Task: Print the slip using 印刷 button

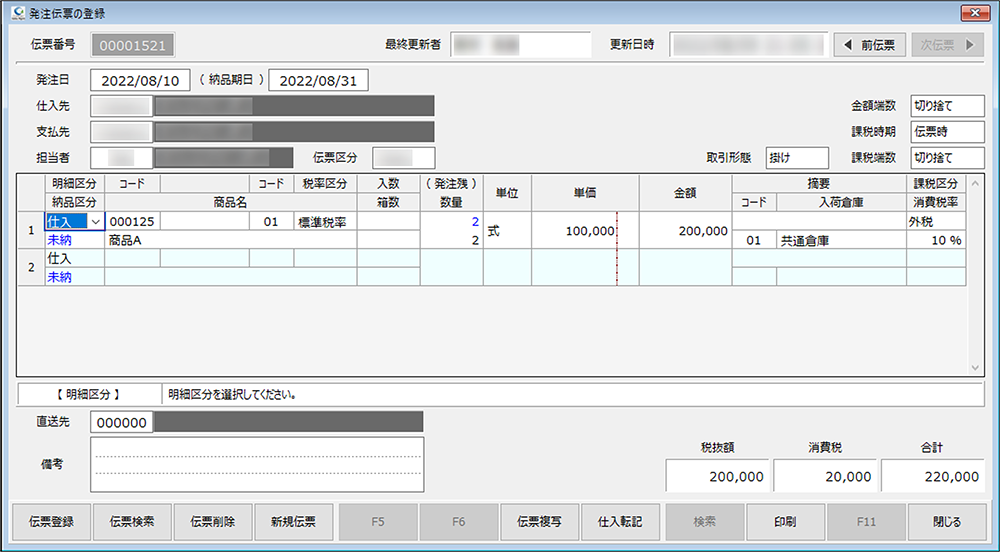Action: pos(785,521)
